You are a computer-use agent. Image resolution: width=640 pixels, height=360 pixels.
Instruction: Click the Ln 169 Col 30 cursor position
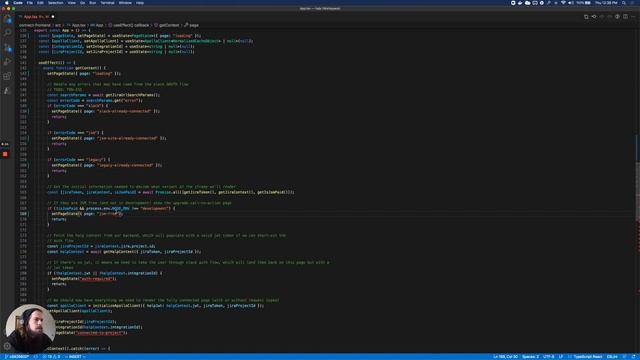[x=505, y=357]
